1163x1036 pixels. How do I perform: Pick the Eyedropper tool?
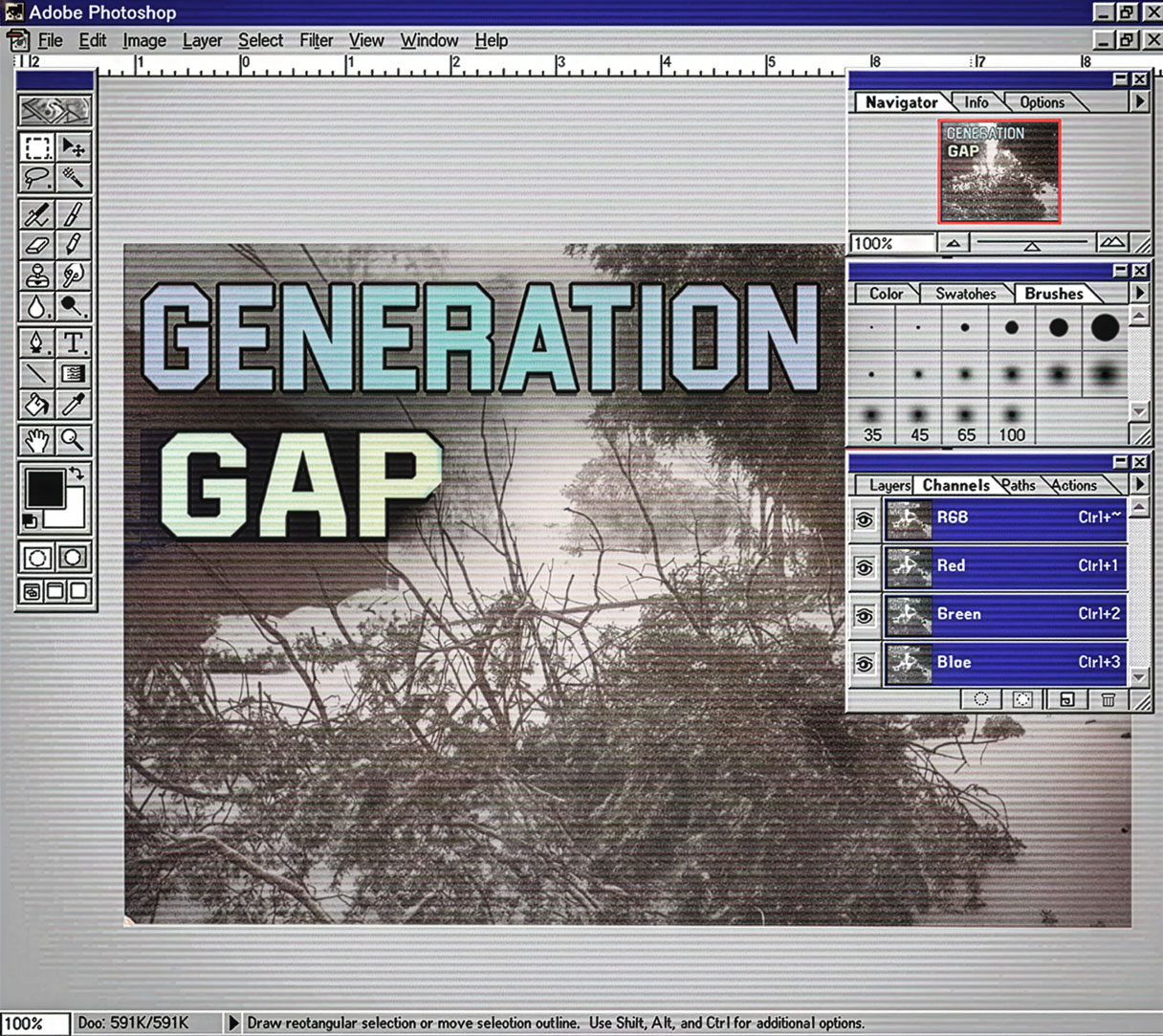coord(73,404)
